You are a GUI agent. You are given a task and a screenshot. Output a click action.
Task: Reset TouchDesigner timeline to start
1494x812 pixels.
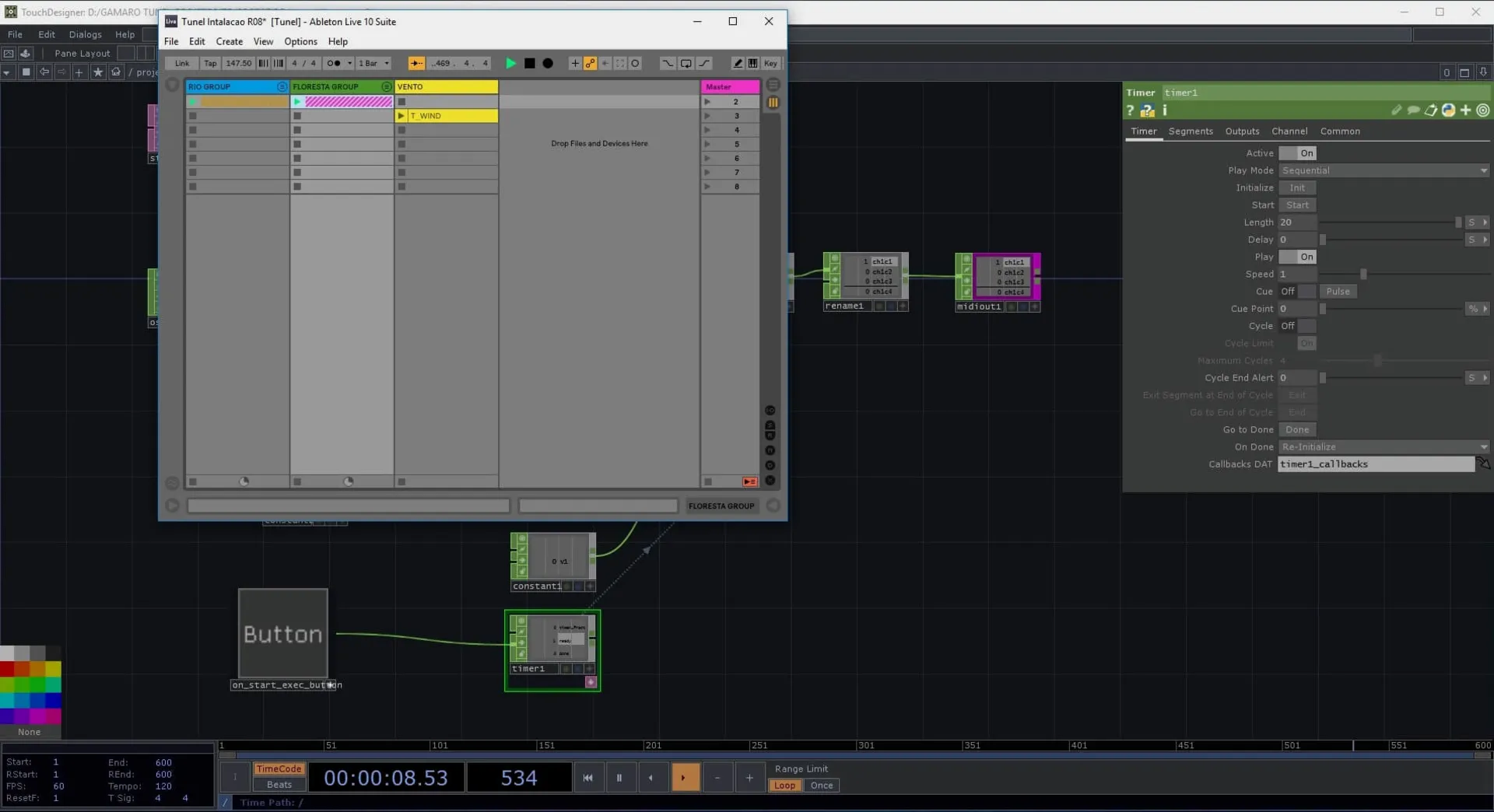[x=587, y=778]
